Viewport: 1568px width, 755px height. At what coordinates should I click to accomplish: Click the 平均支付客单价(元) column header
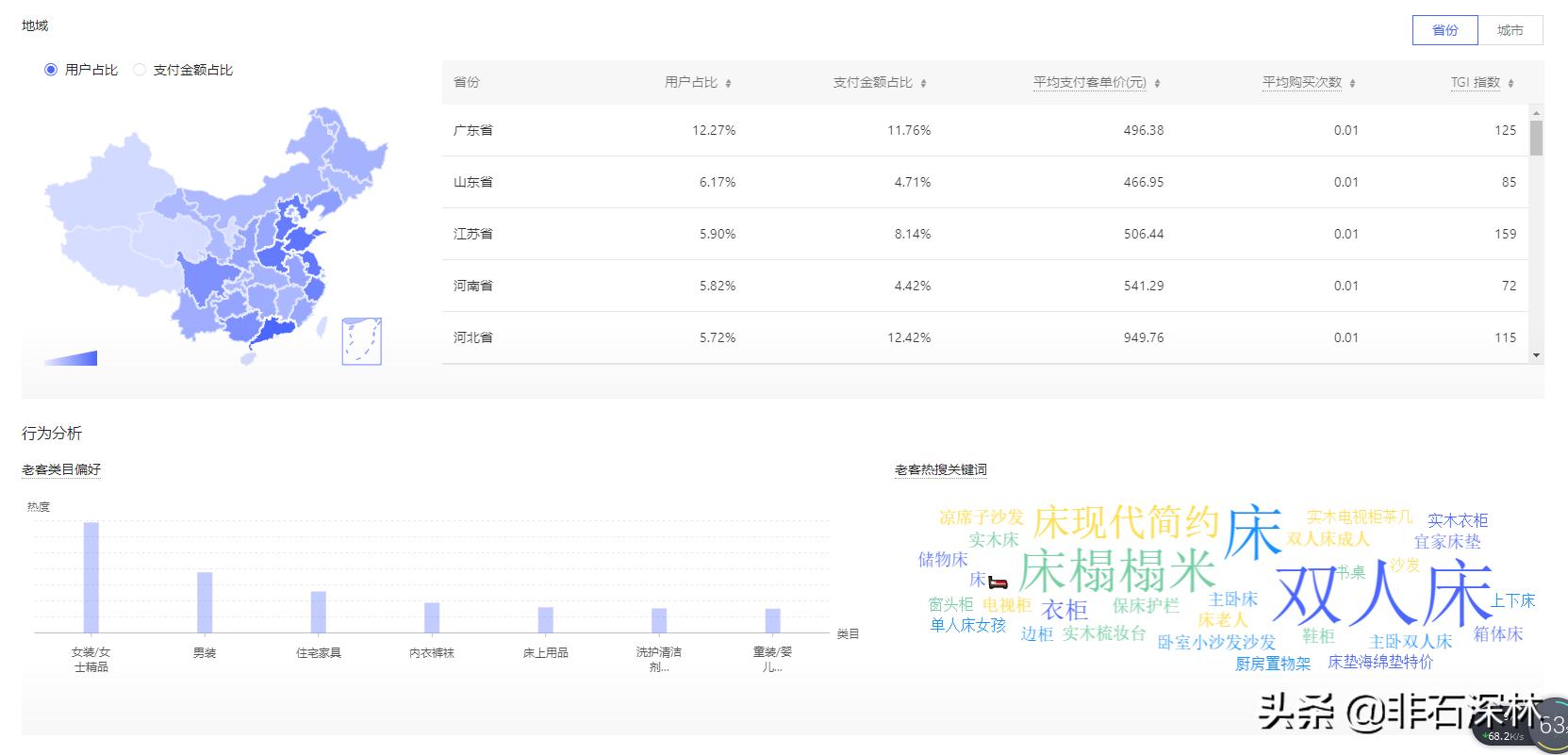1090,82
